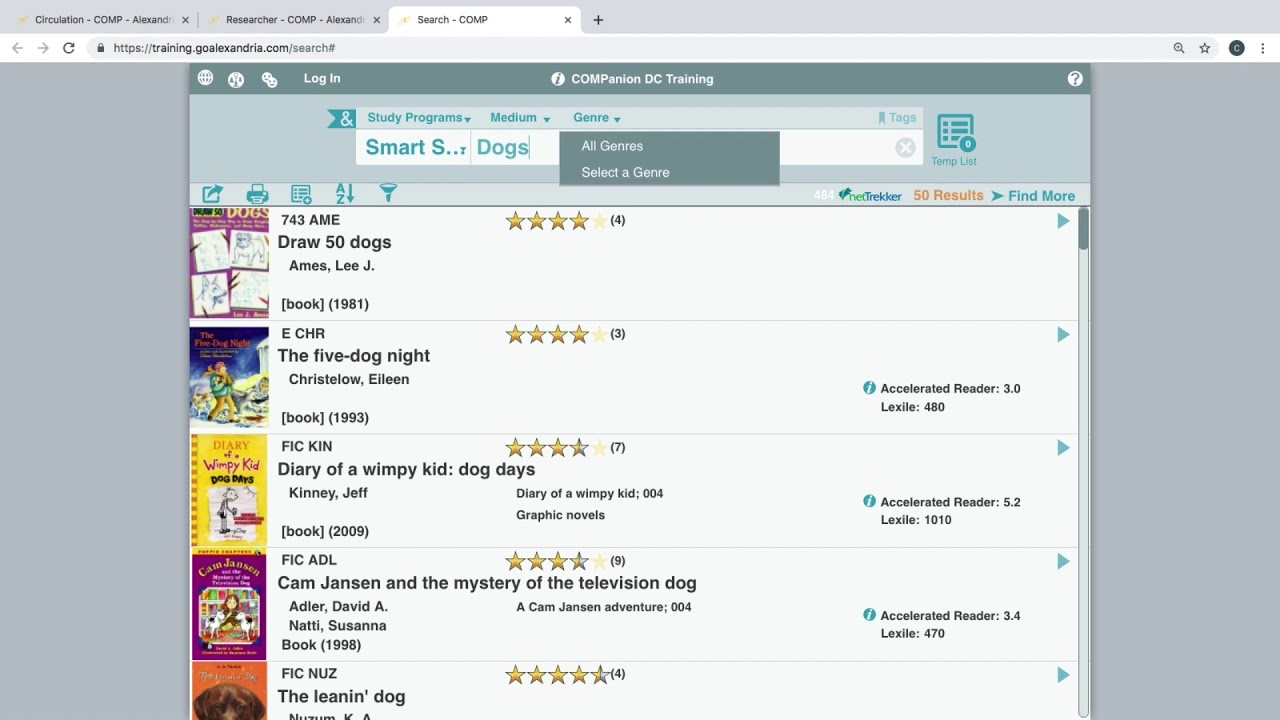Click author name Kinney, Jeff

tap(328, 493)
